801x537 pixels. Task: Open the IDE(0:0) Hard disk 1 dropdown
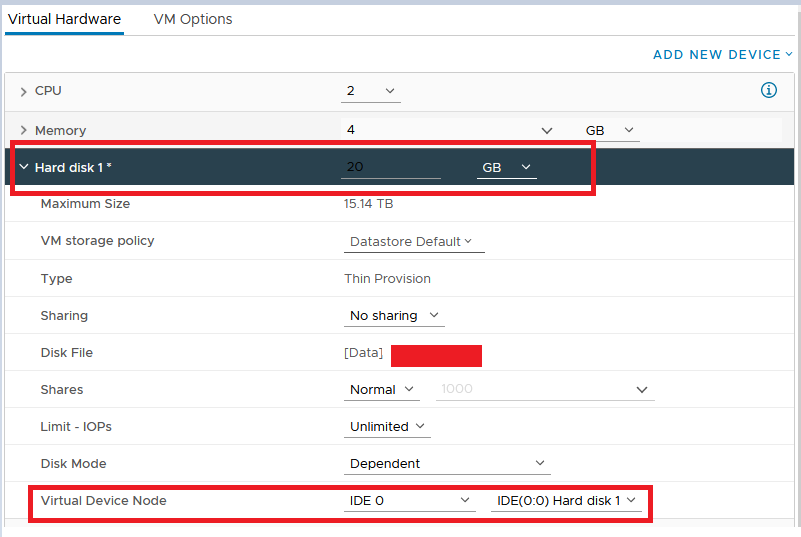click(x=565, y=501)
